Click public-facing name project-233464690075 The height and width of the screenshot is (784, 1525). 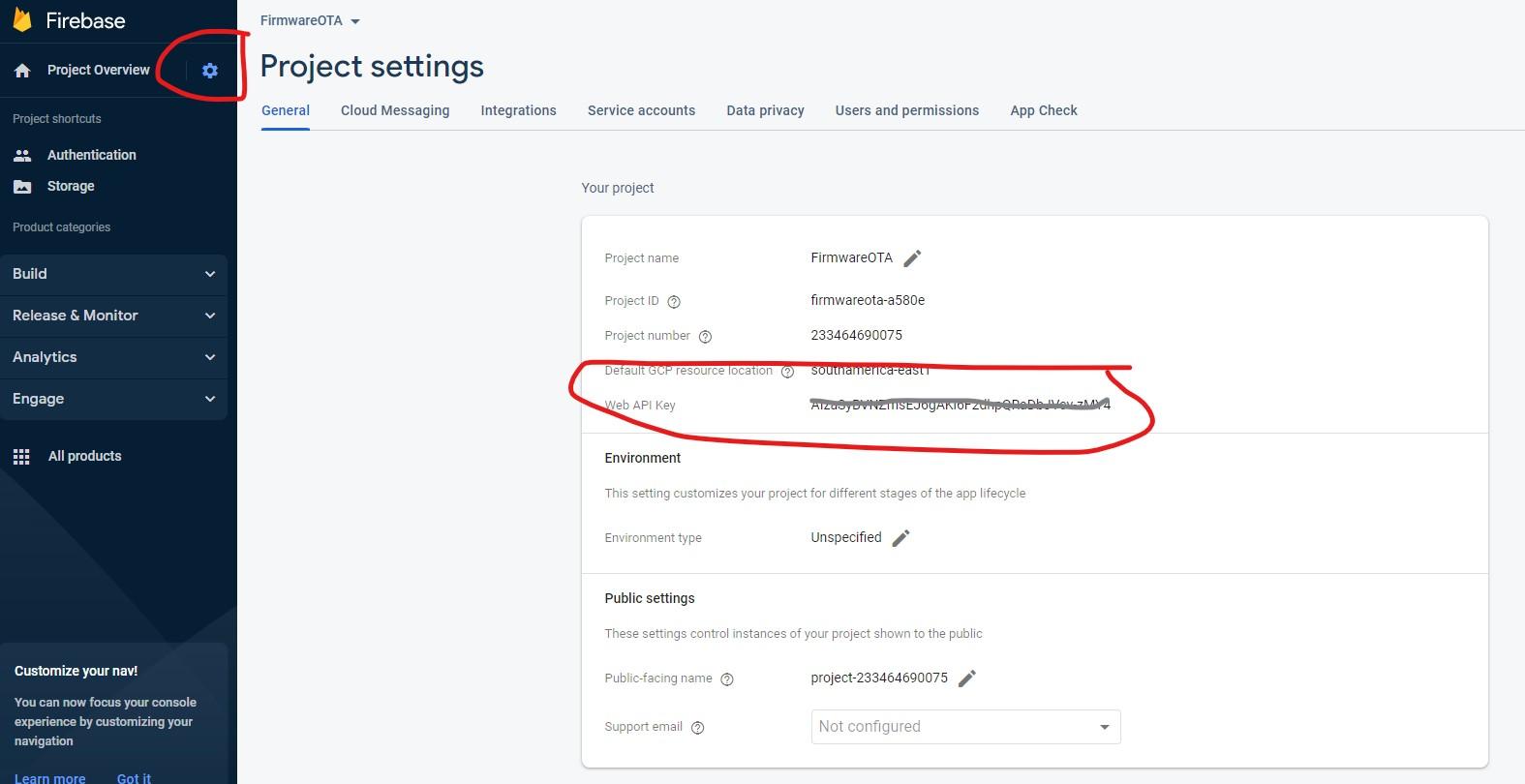click(879, 678)
